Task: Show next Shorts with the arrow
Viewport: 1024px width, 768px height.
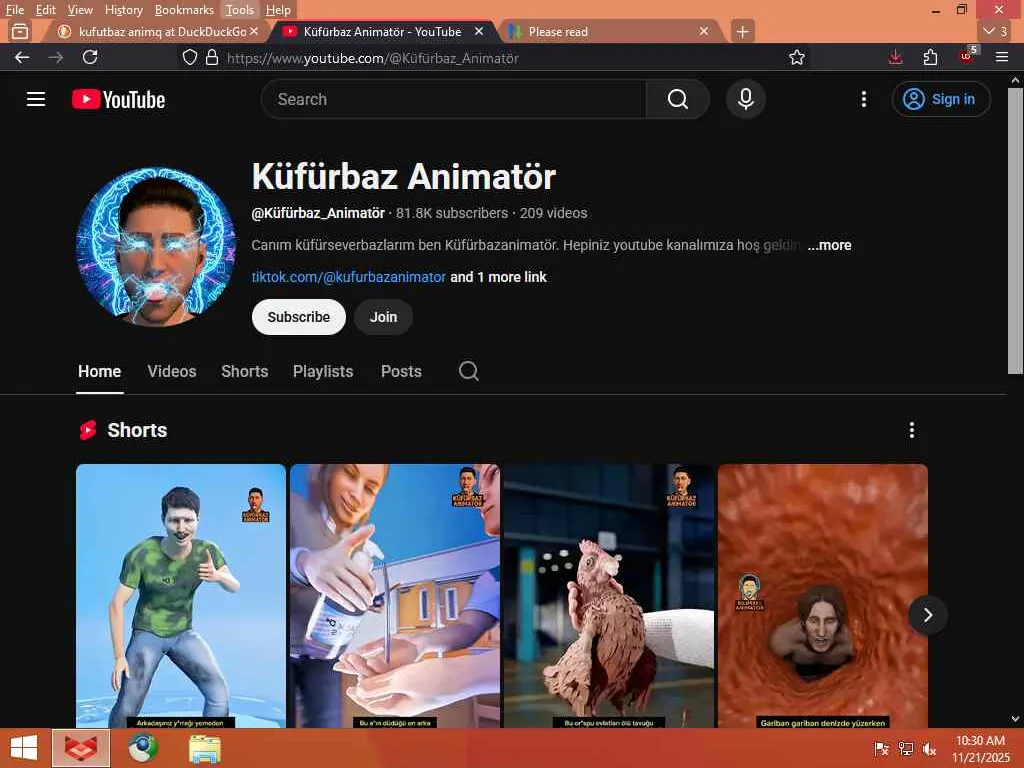Action: point(927,615)
